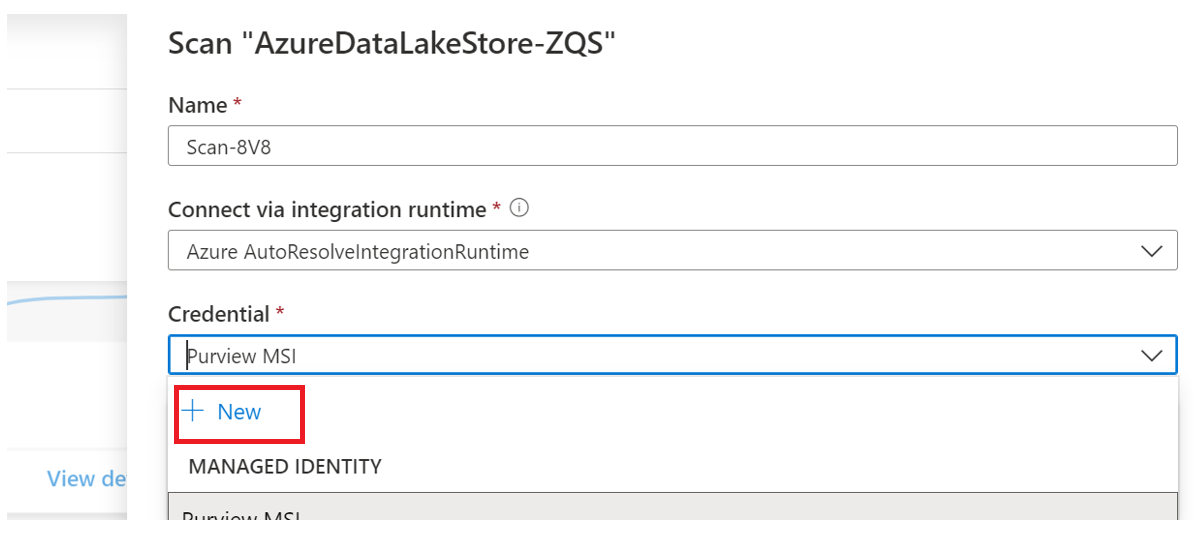The height and width of the screenshot is (540, 1193).
Task: Open the View details link
Action: click(x=86, y=479)
